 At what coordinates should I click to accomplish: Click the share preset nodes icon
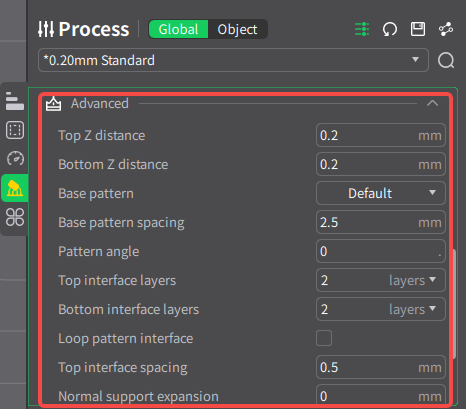(446, 29)
